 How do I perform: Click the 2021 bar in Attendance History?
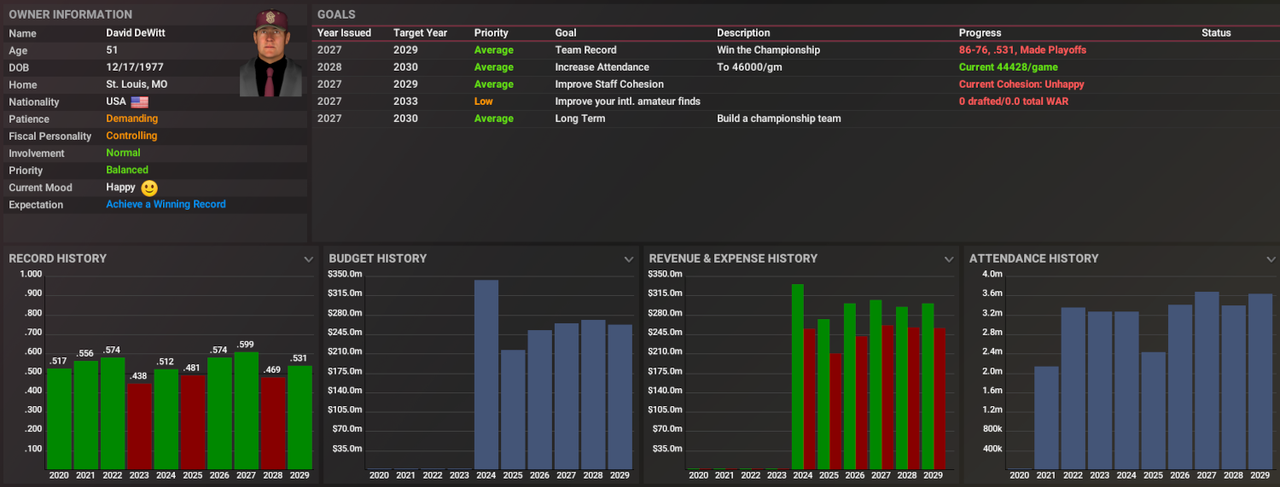coord(1046,418)
